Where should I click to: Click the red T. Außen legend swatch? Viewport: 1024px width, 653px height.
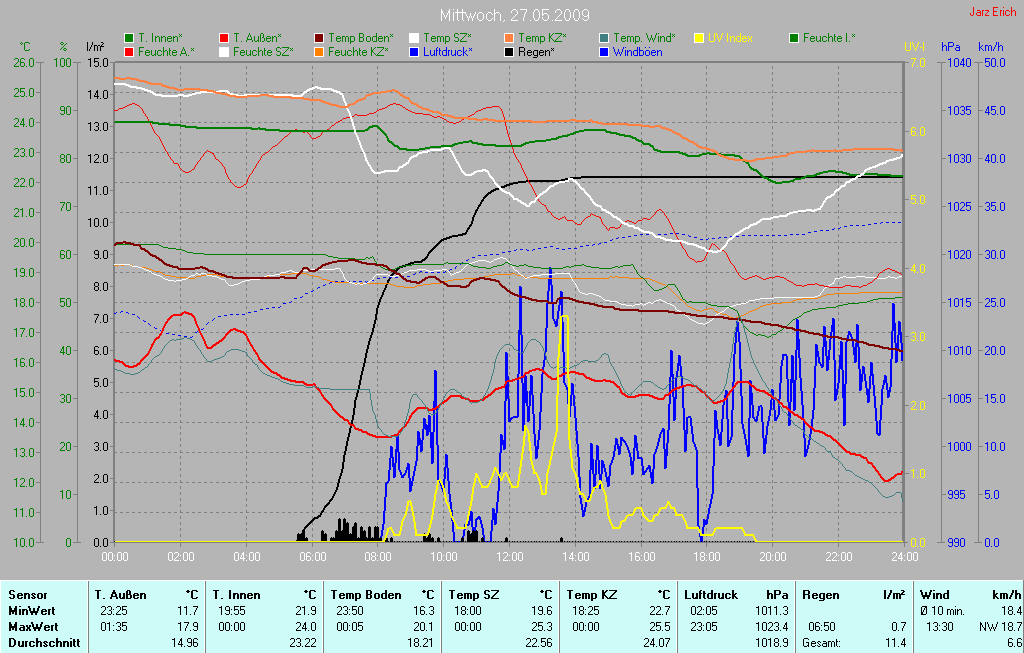224,39
